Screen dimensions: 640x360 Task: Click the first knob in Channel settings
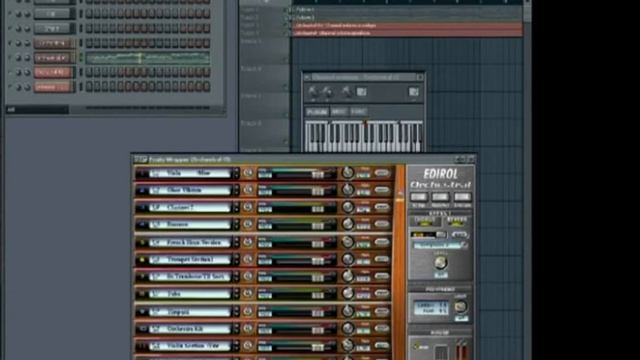click(313, 92)
